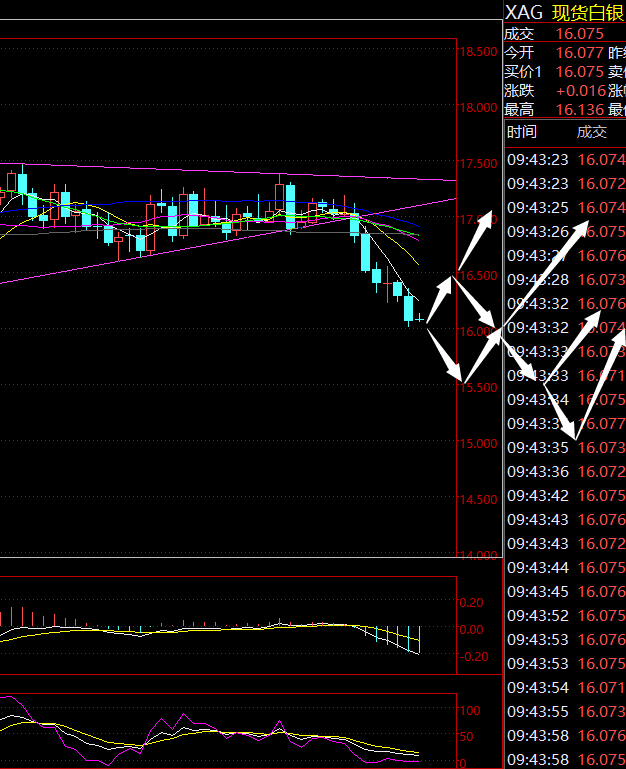Click the 涨跌 change value +0.016

coord(581,91)
